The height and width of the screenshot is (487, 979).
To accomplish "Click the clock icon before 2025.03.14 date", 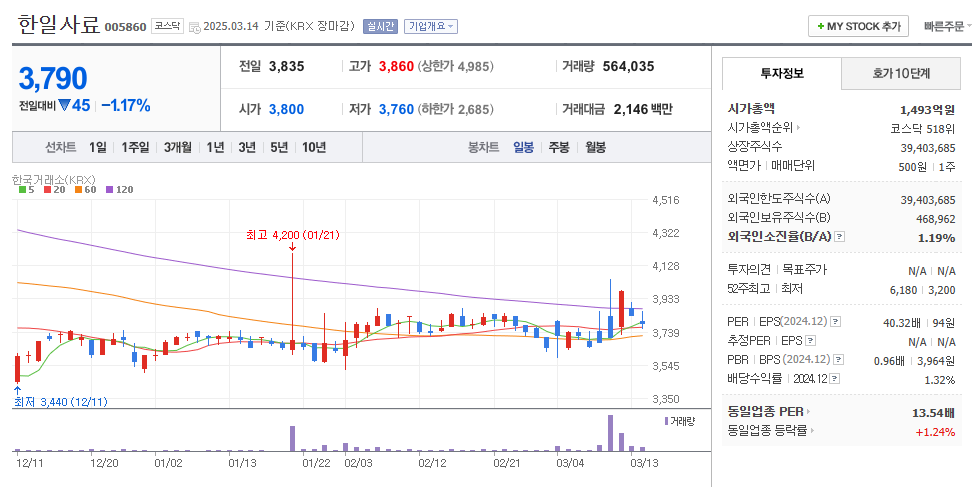I will [x=195, y=27].
